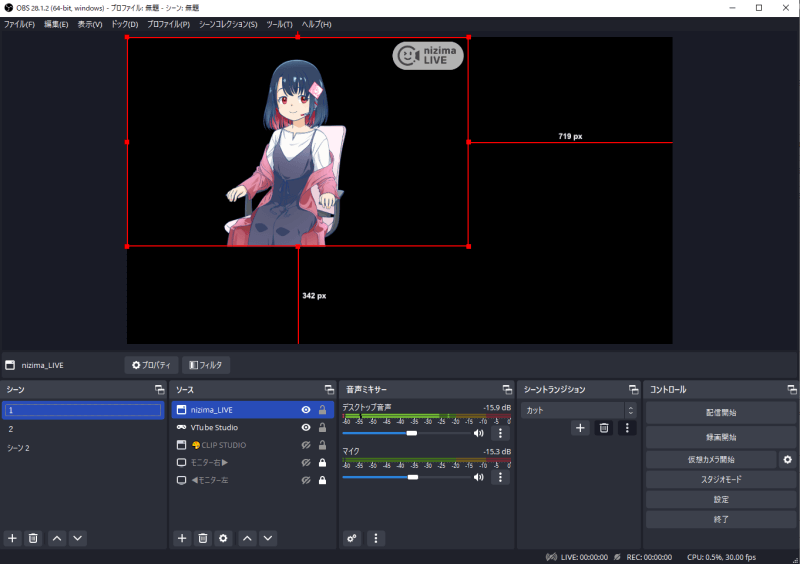800x564 pixels.
Task: Open the ドック(D) menu
Action: (124, 24)
